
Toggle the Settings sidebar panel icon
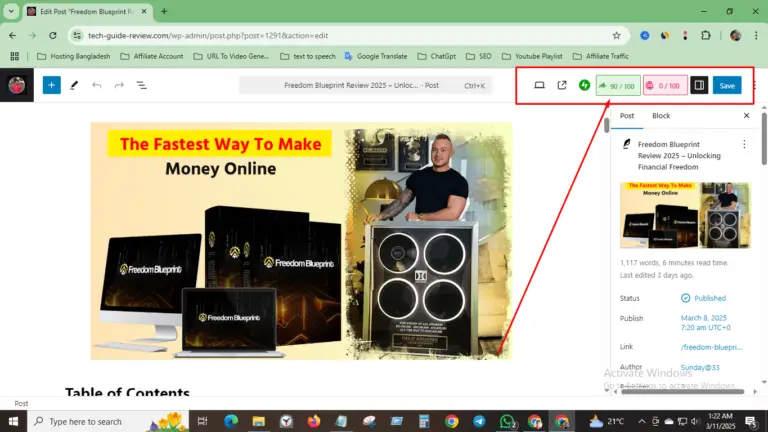699,85
